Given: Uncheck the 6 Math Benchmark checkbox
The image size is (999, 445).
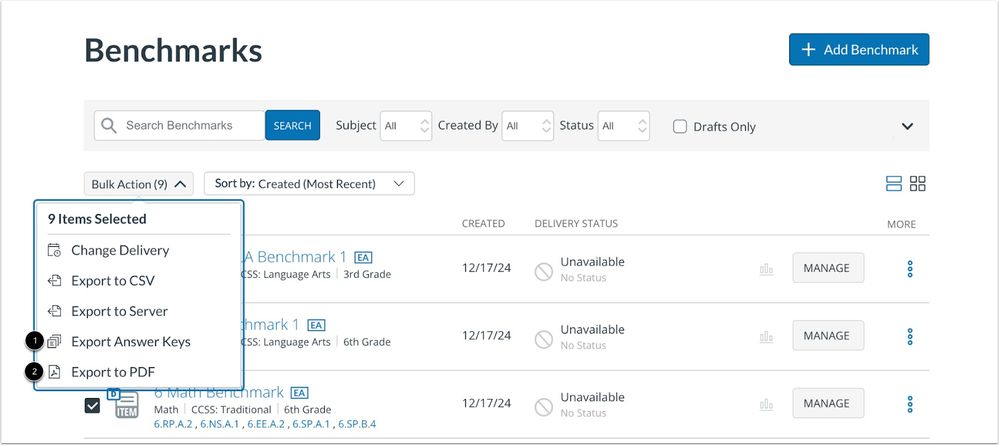Looking at the screenshot, I should 92,405.
